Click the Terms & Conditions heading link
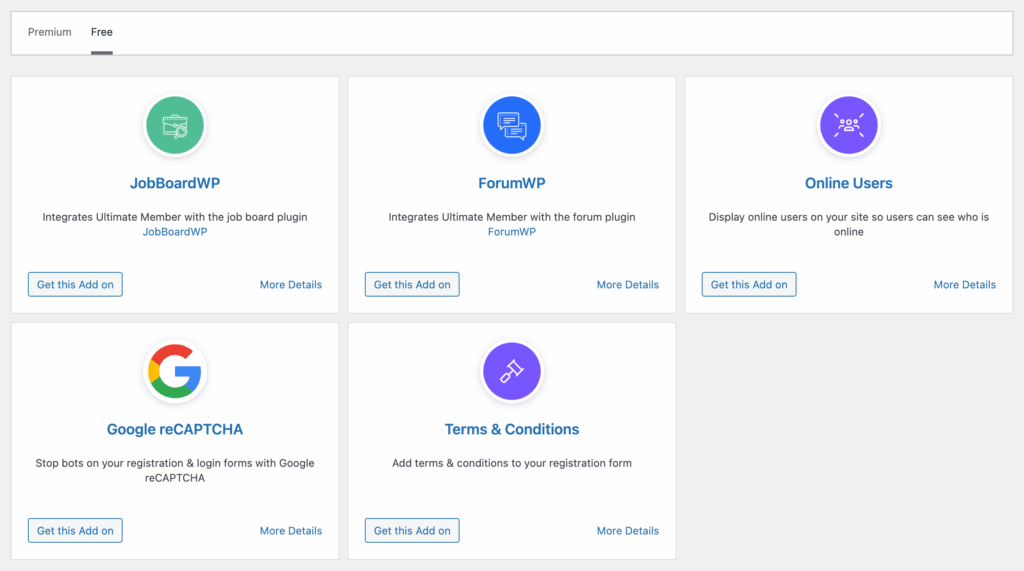Image resolution: width=1024 pixels, height=571 pixels. coord(511,429)
